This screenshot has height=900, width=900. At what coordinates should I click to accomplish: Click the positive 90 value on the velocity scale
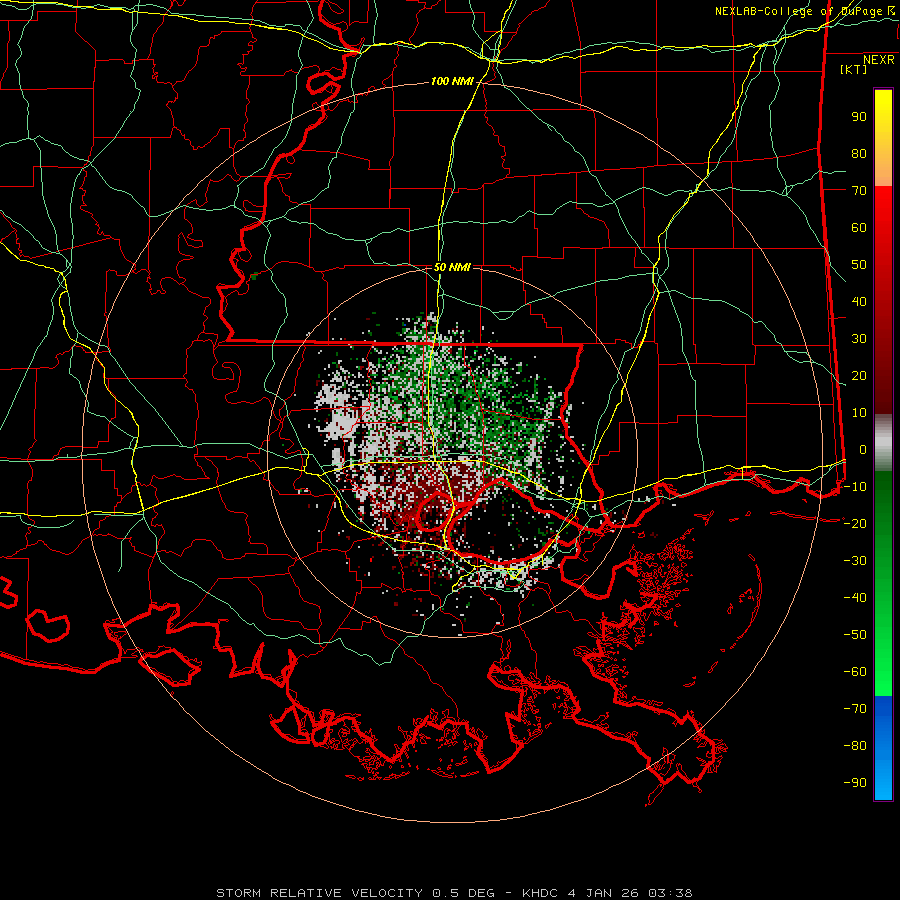[x=859, y=117]
